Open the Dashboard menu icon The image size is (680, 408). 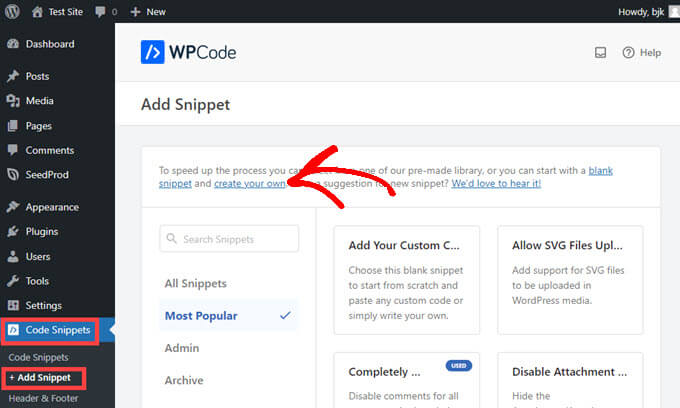click(13, 44)
